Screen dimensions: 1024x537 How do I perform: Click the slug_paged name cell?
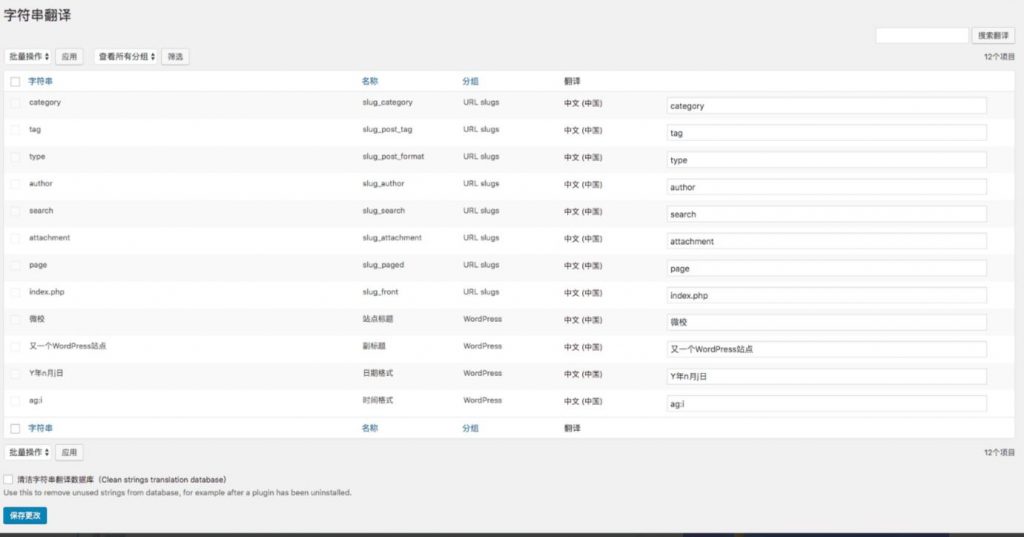coord(383,265)
